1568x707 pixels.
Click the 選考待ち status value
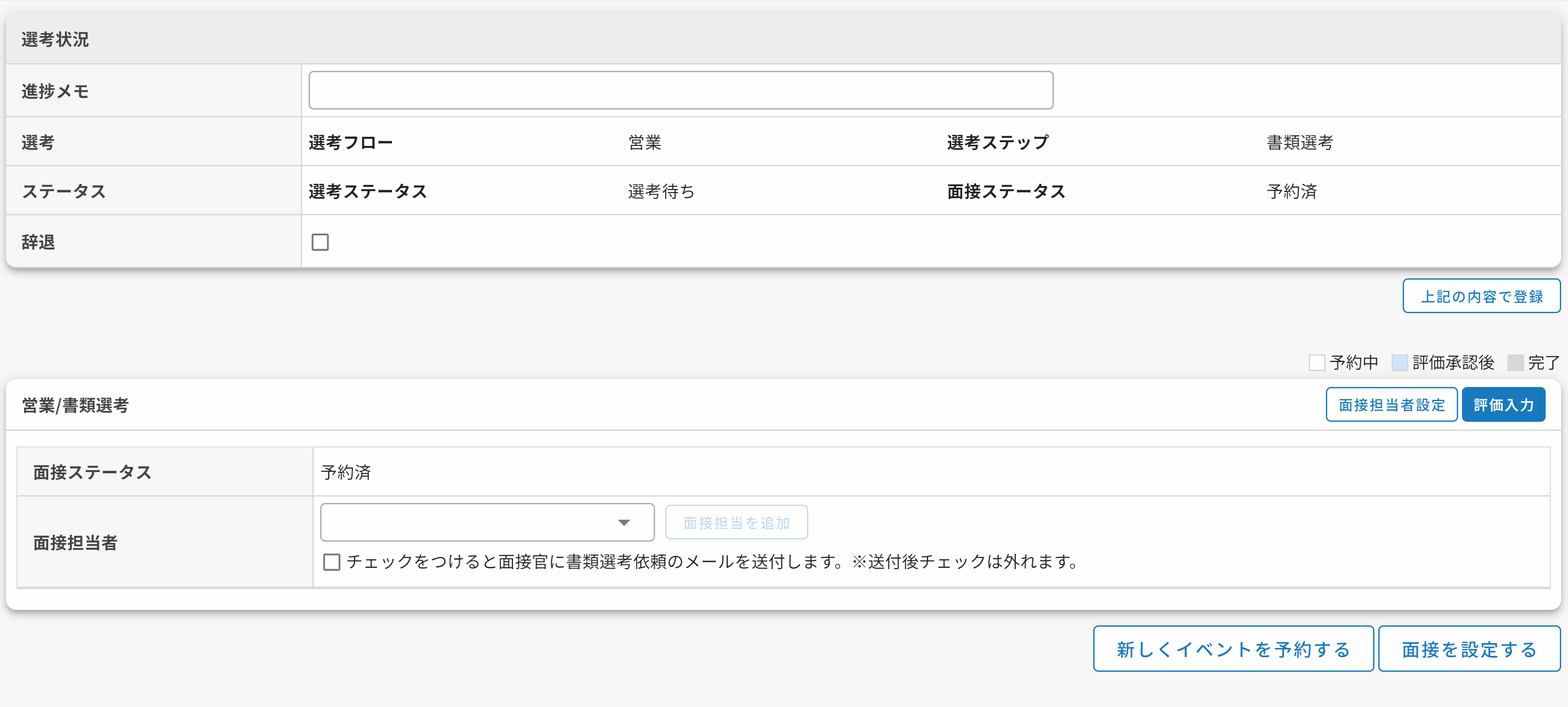pyautogui.click(x=661, y=191)
